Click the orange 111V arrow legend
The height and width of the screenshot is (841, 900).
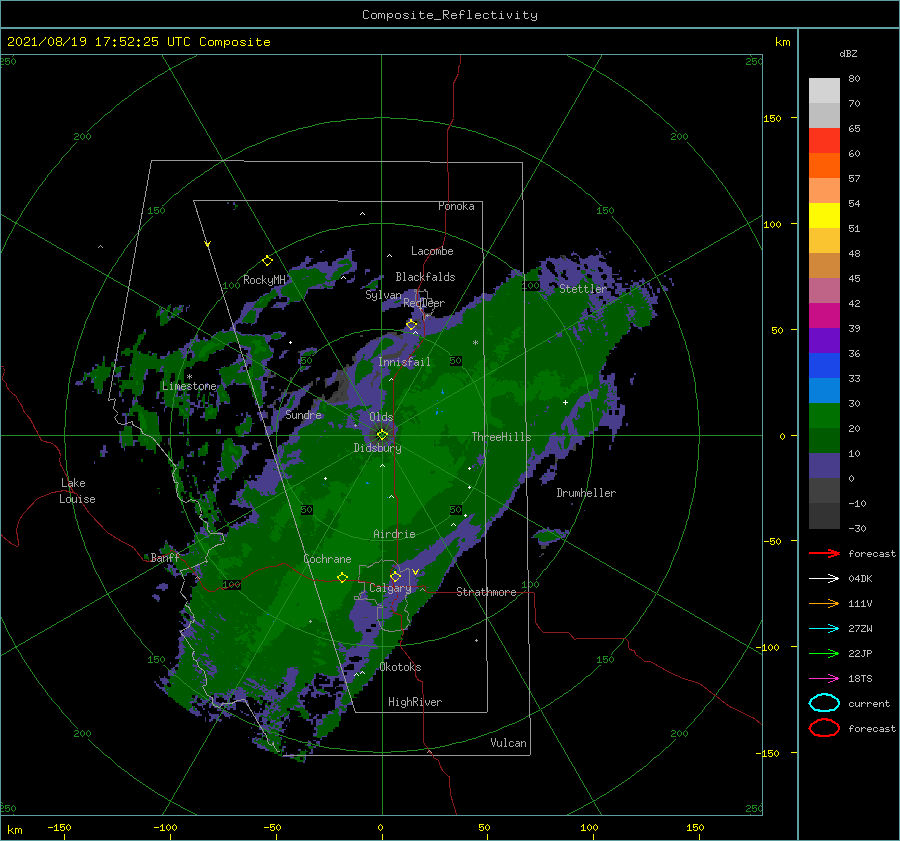824,603
